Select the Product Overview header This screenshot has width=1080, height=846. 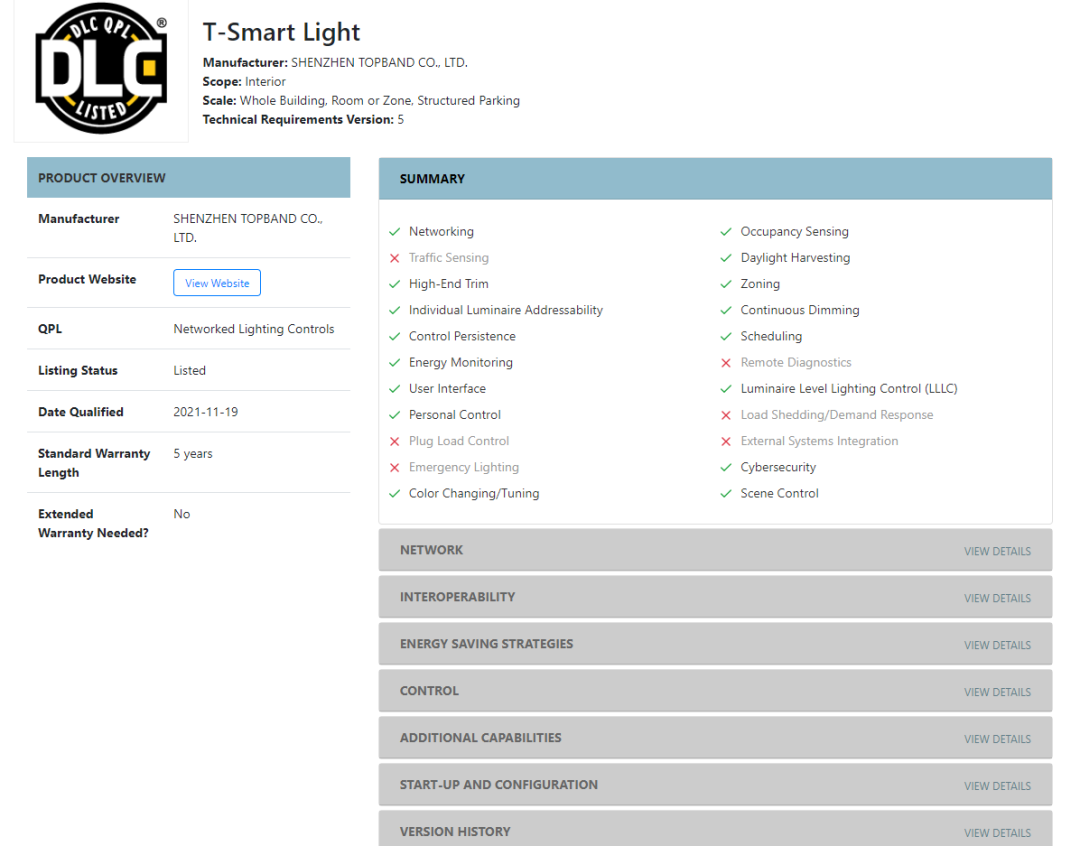coord(188,178)
